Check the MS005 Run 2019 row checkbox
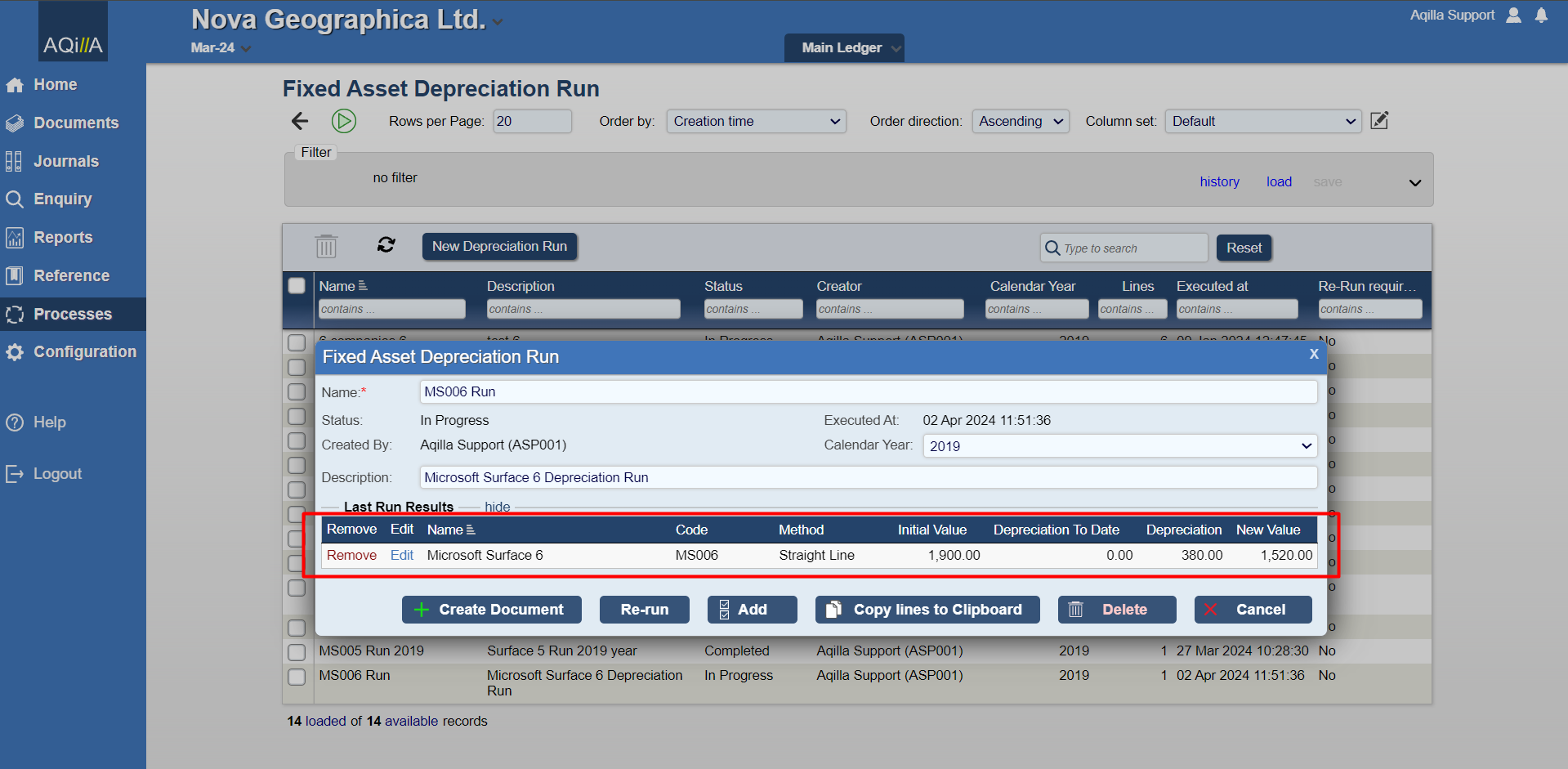This screenshot has width=1568, height=769. point(297,652)
